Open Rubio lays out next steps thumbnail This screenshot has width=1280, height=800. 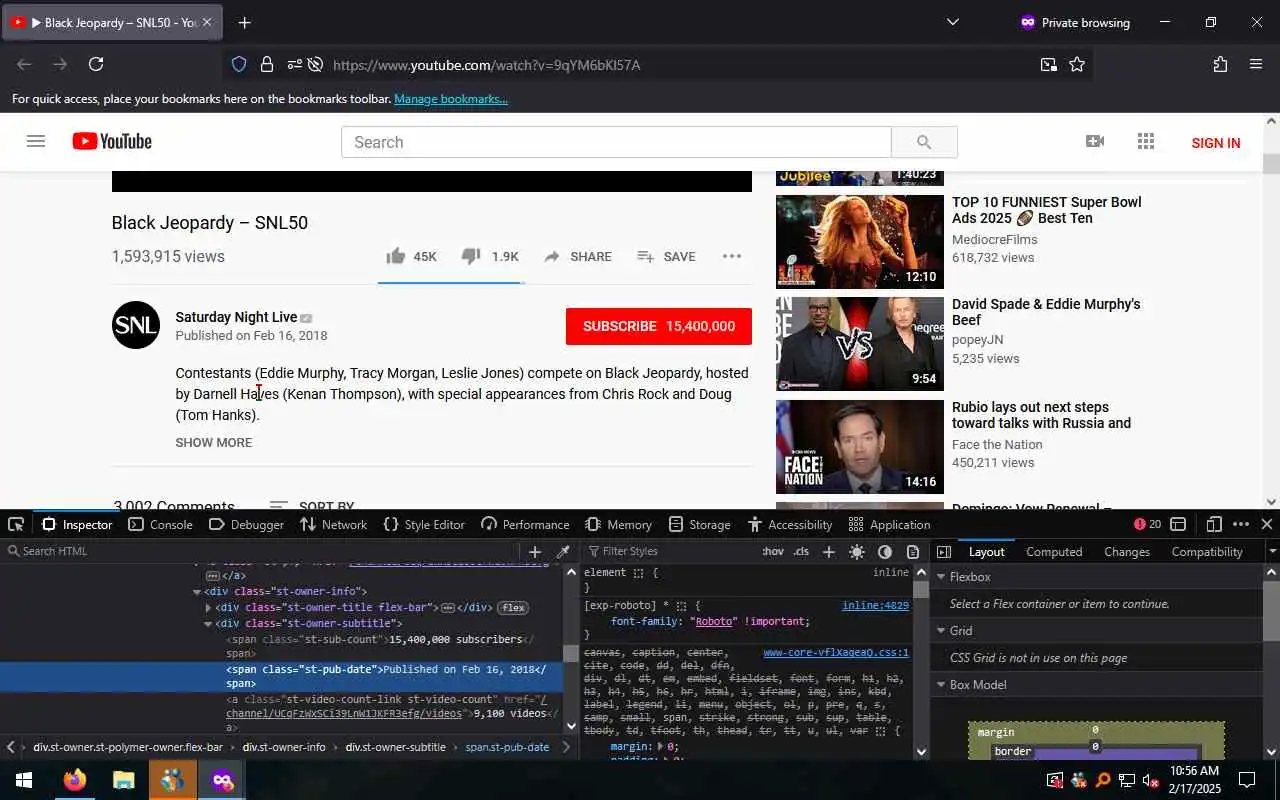[860, 447]
